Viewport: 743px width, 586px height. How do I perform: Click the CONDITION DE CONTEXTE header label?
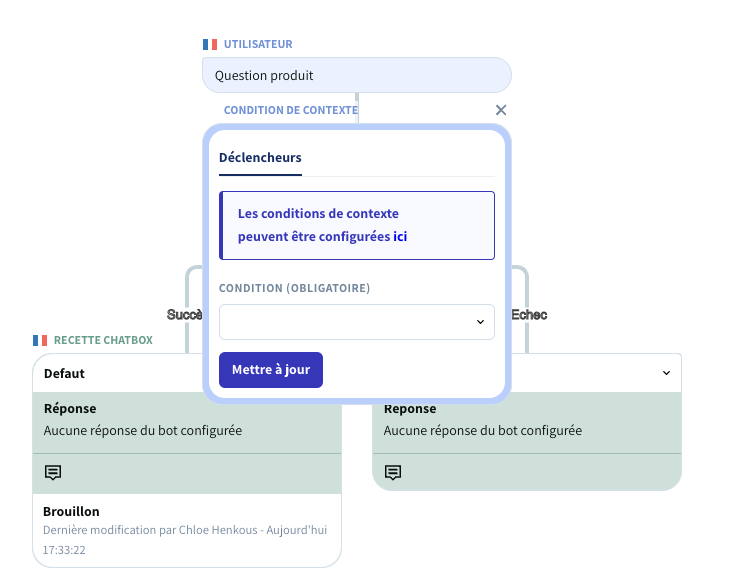click(290, 110)
